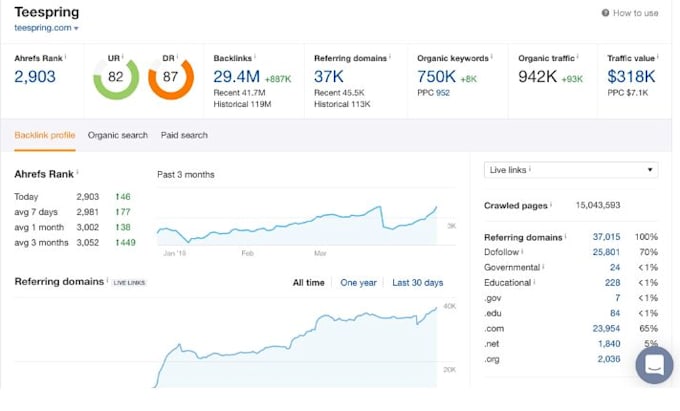Image resolution: width=680 pixels, height=411 pixels.
Task: Click the info icon next to Traffic value
Action: pos(657,57)
